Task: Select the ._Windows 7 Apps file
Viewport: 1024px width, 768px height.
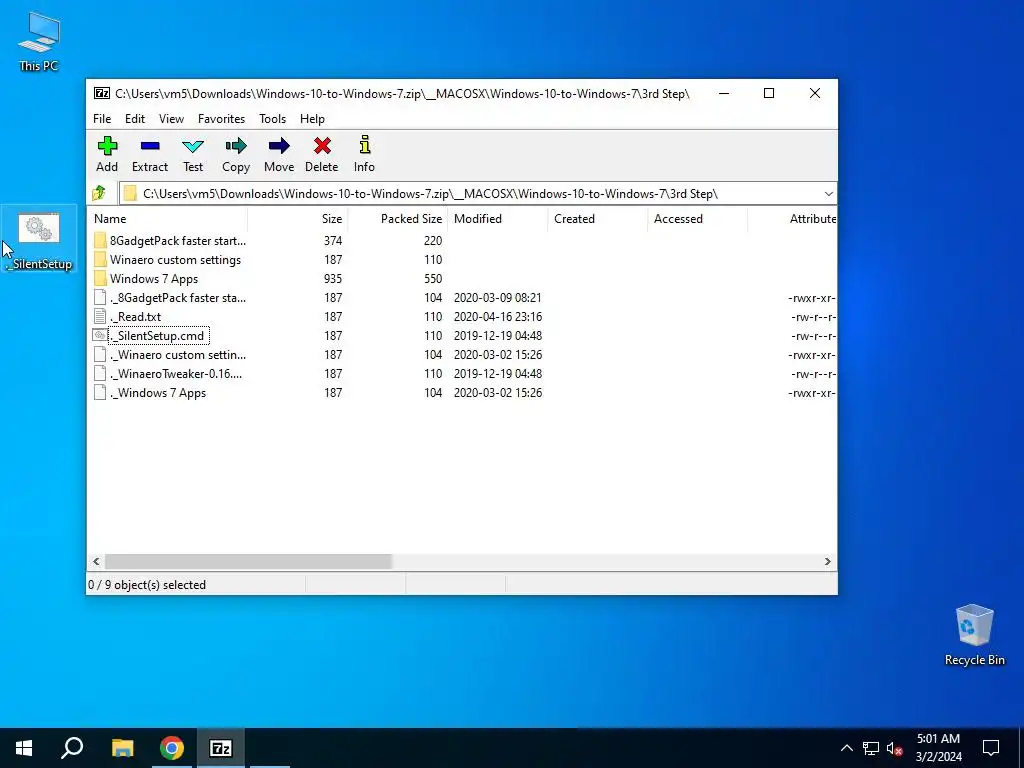Action: pos(158,392)
